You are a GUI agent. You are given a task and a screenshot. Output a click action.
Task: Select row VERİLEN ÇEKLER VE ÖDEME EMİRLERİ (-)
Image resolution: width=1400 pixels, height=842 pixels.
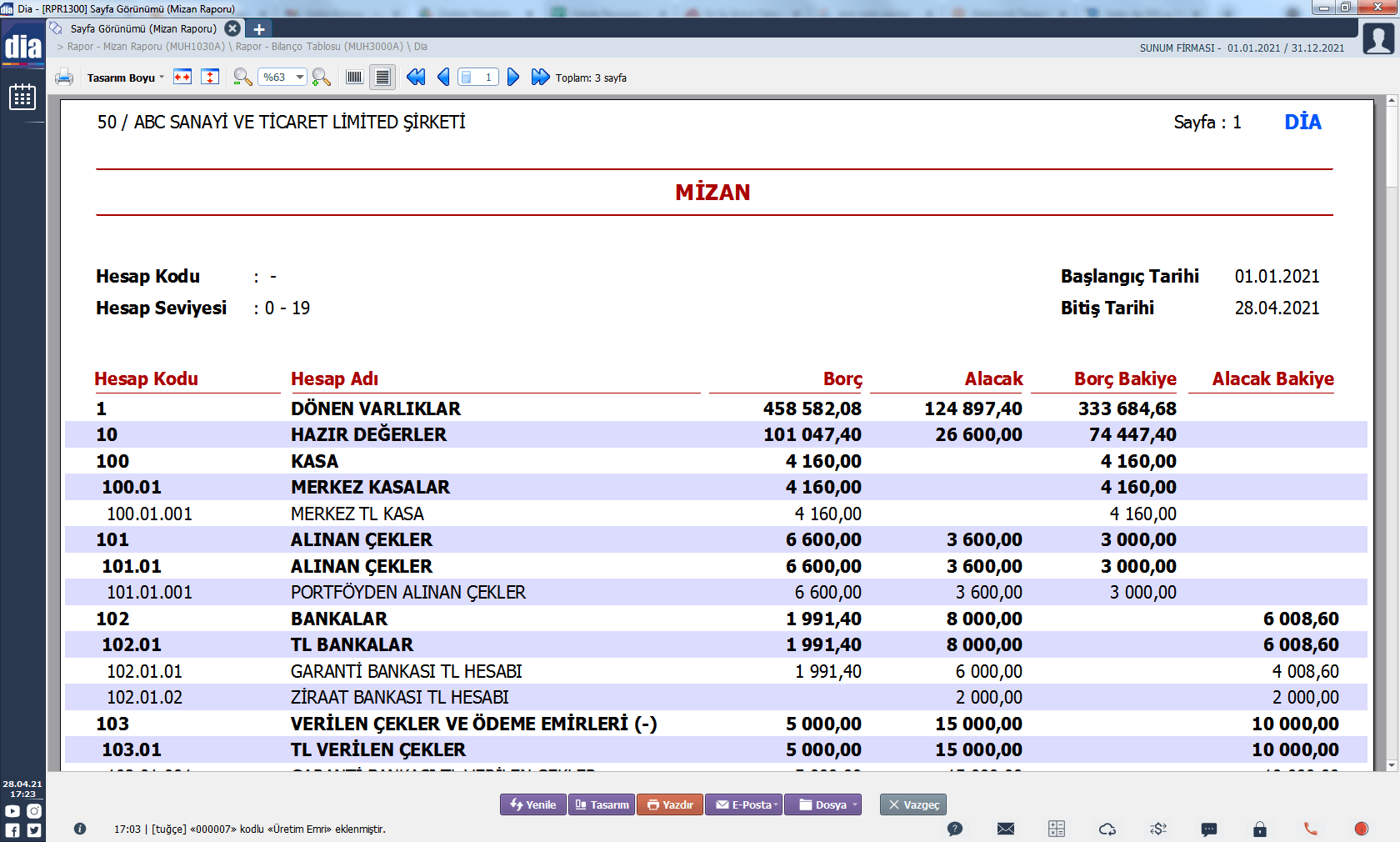(716, 724)
